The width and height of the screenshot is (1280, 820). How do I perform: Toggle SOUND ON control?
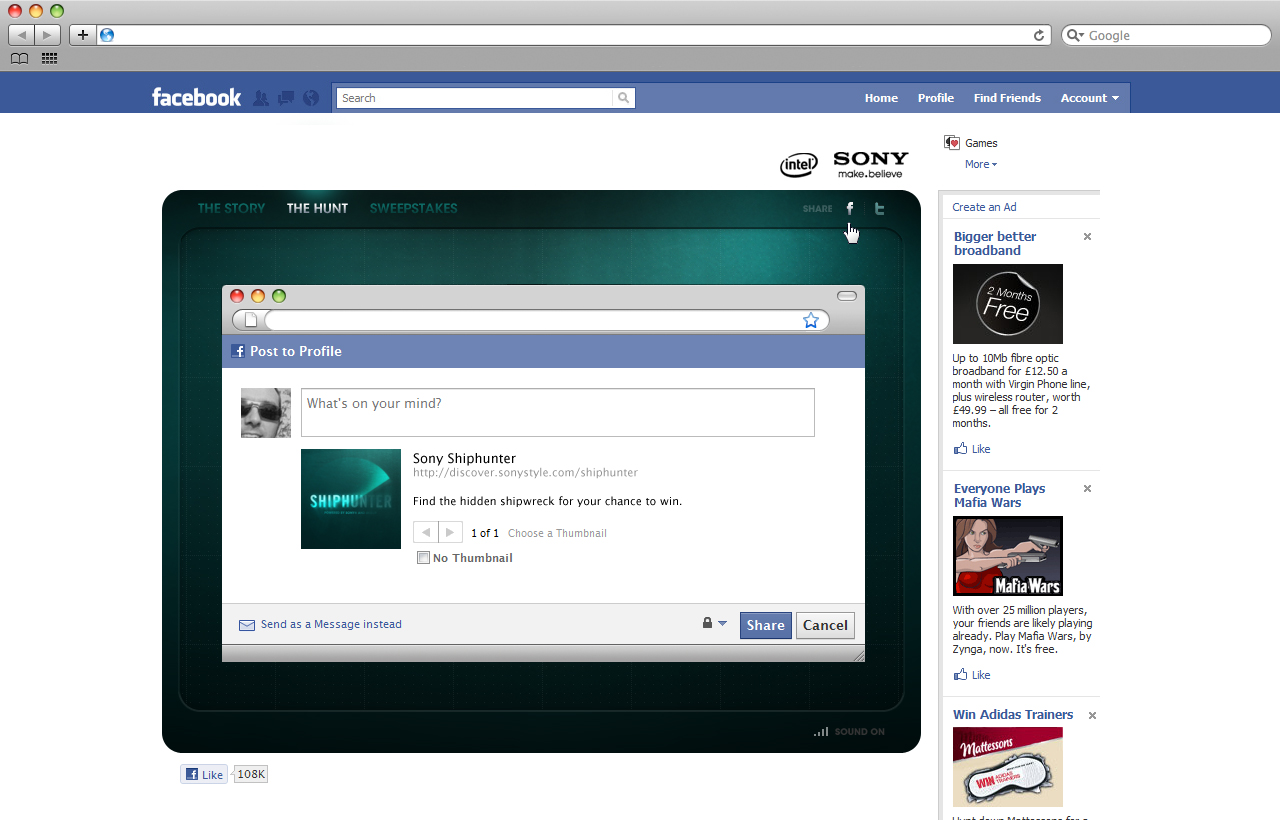pyautogui.click(x=849, y=732)
